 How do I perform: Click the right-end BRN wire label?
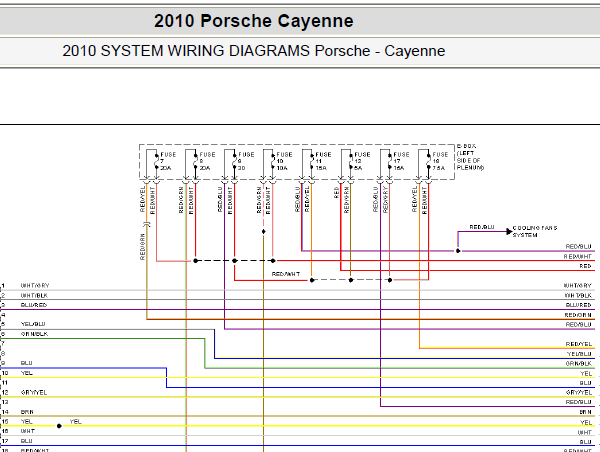[x=585, y=412]
